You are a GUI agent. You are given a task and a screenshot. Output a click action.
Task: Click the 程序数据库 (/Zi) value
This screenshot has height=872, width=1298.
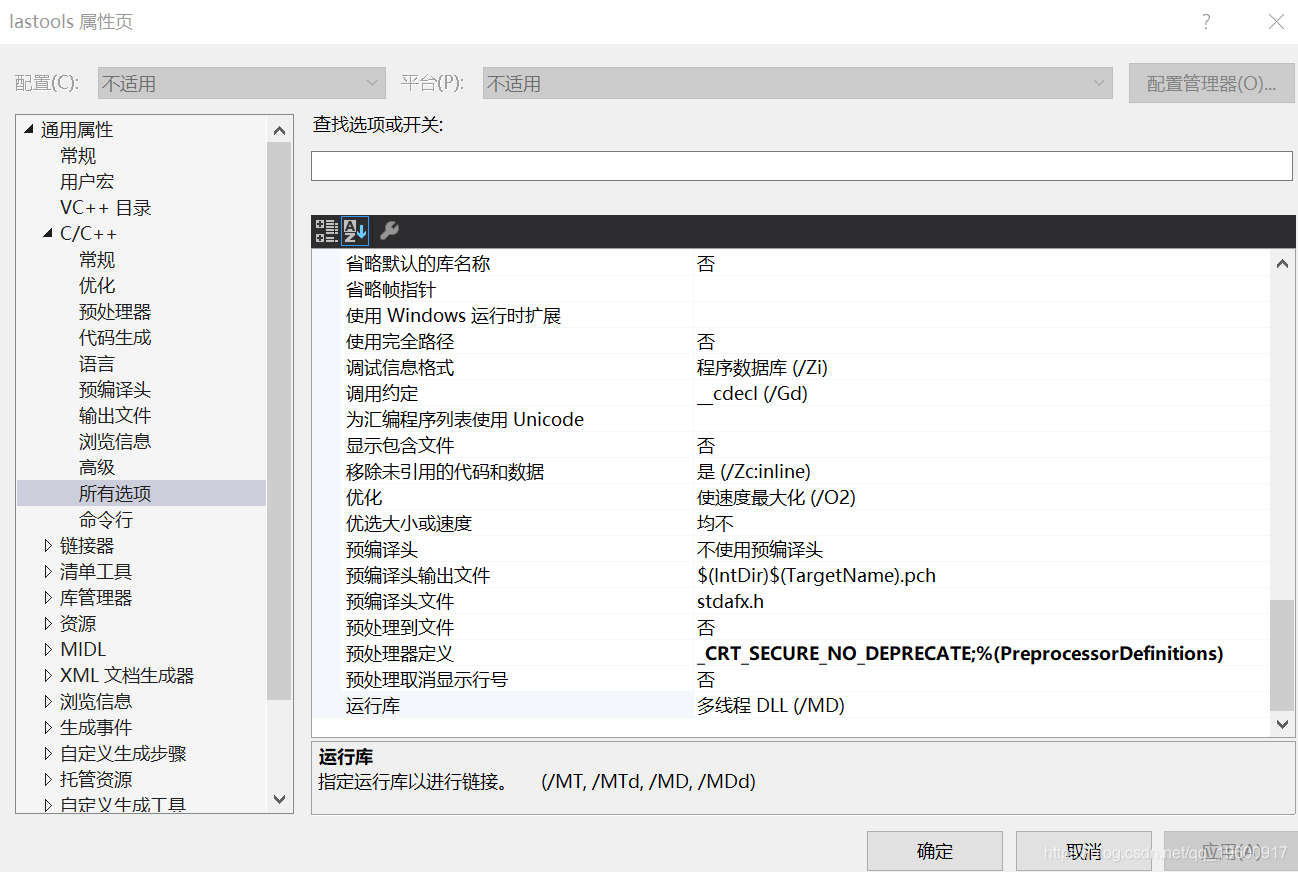[x=762, y=367]
